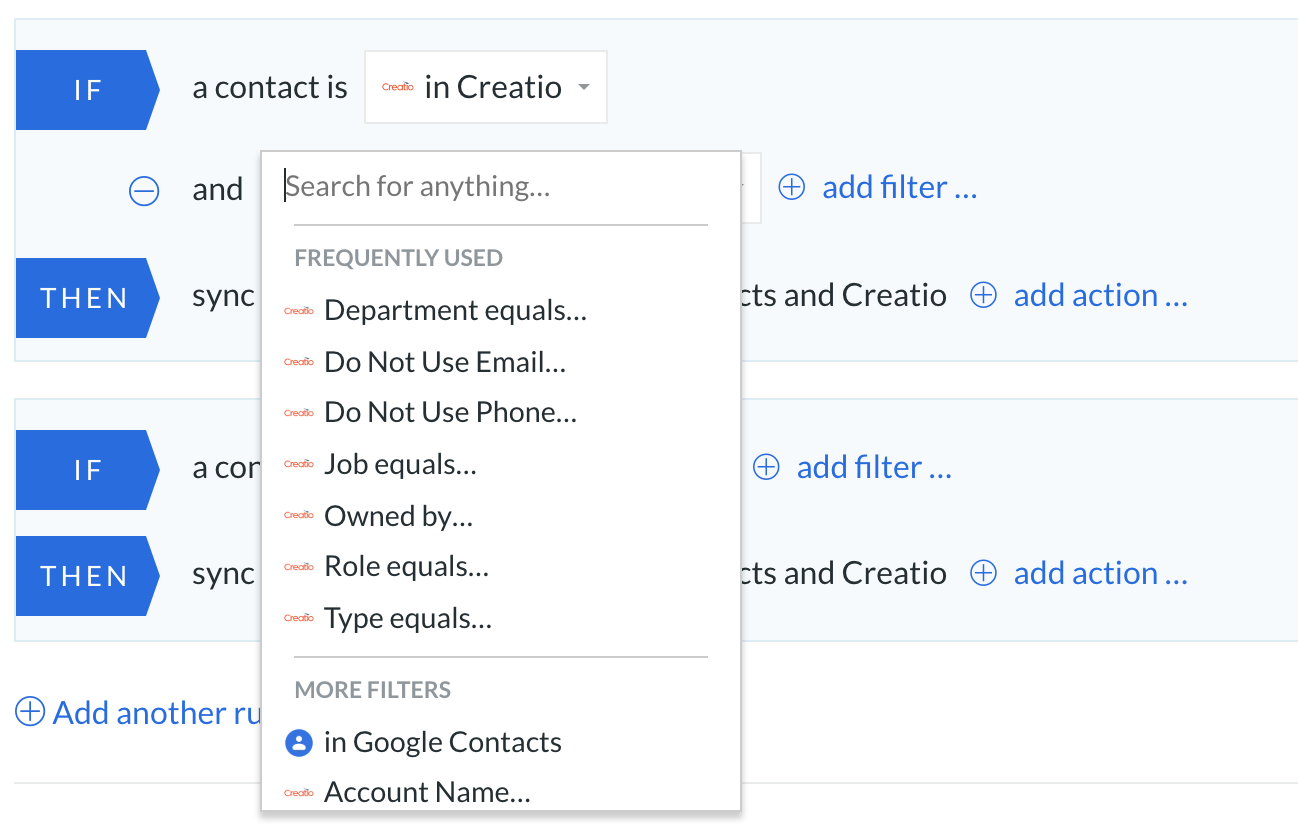Click Google Contacts person icon
Screen dimensions: 1298x830
click(x=299, y=742)
